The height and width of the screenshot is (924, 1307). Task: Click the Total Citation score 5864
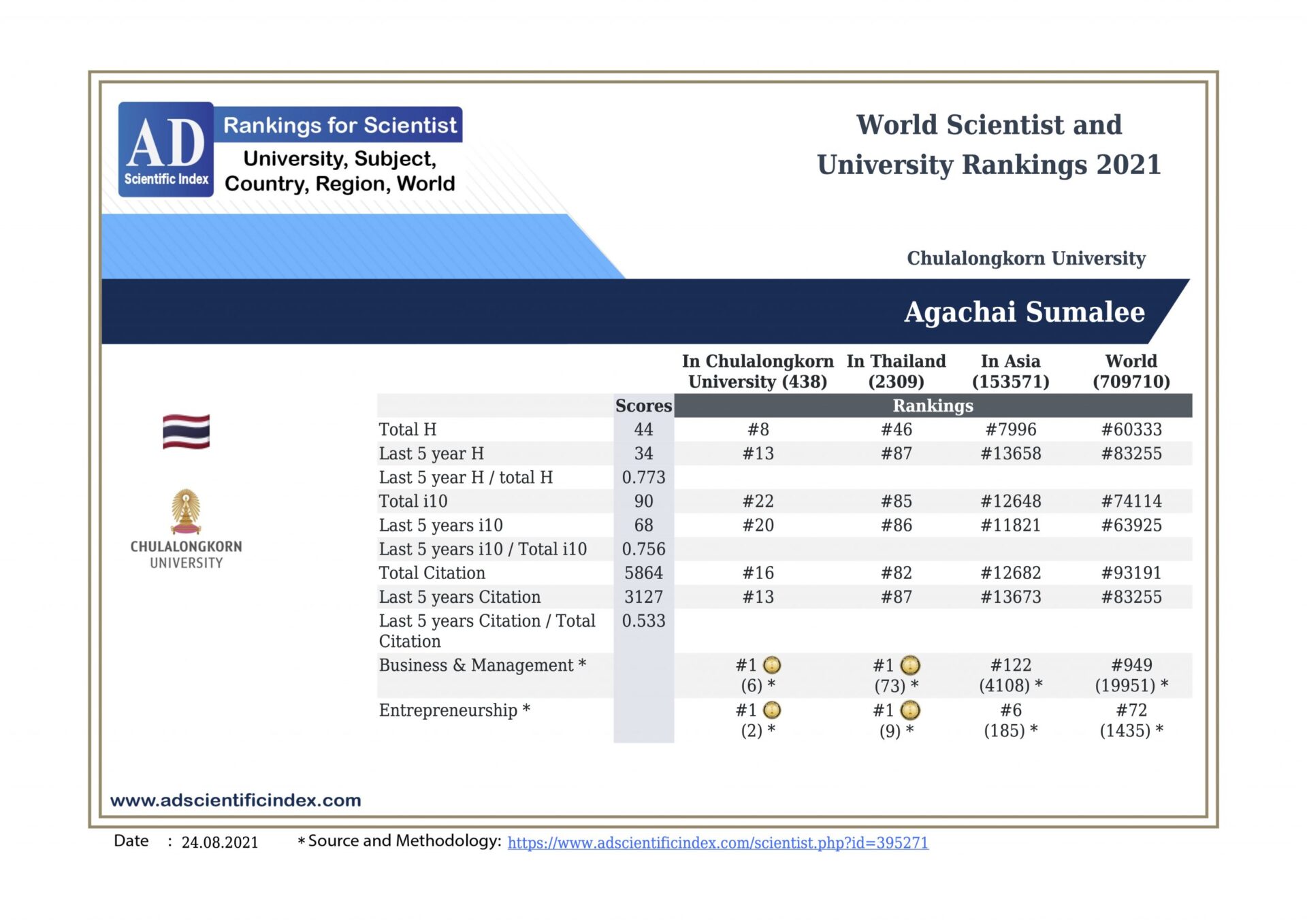click(643, 573)
